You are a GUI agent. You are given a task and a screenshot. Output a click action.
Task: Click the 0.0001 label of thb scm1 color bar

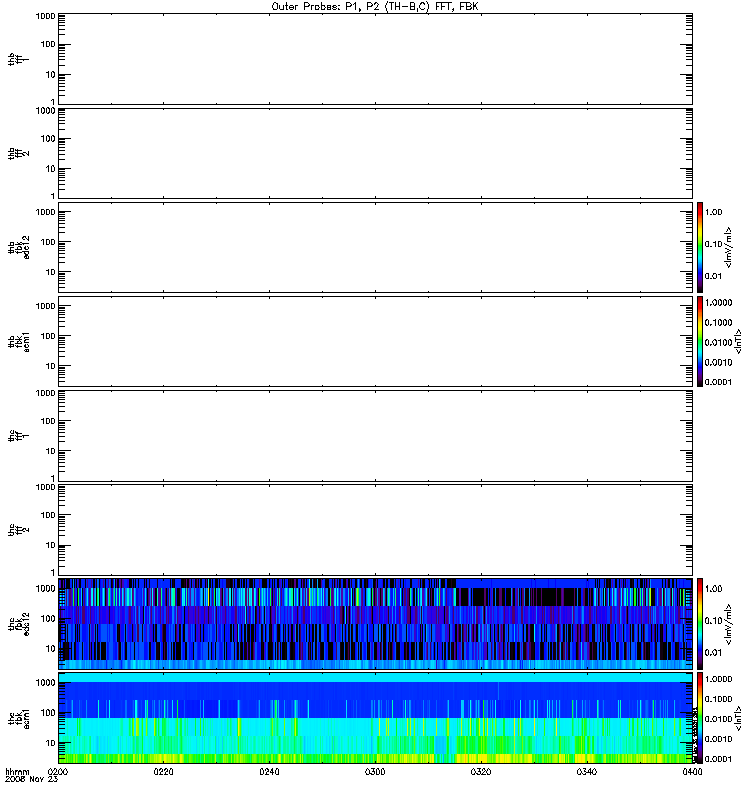tap(718, 382)
